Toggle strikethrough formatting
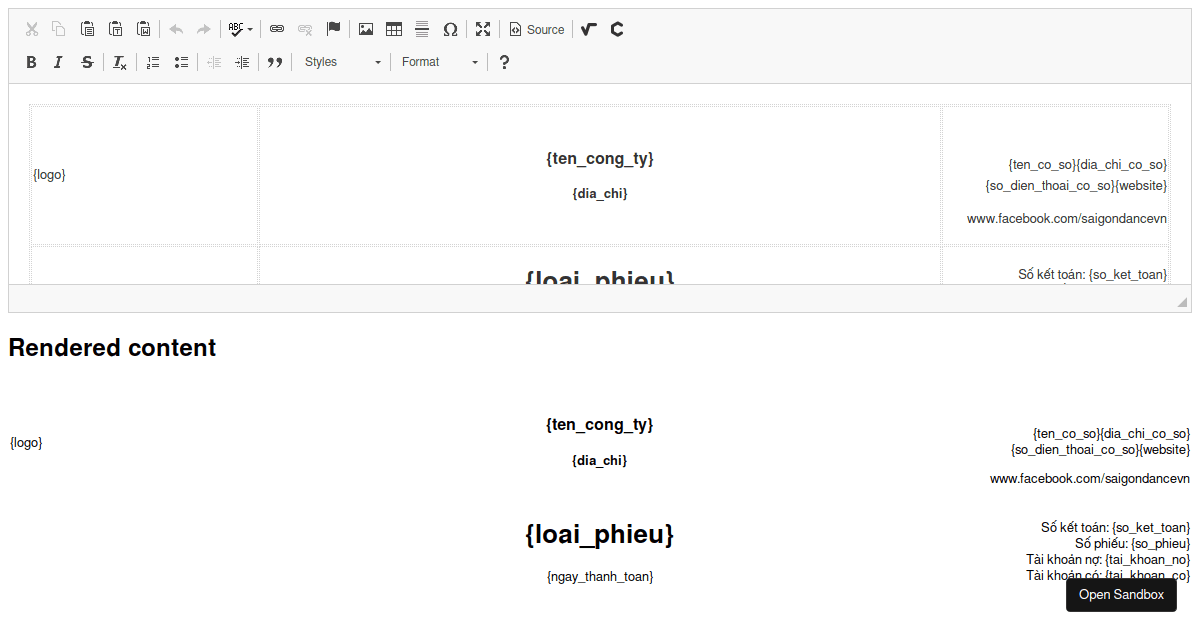This screenshot has width=1200, height=630. pos(87,62)
